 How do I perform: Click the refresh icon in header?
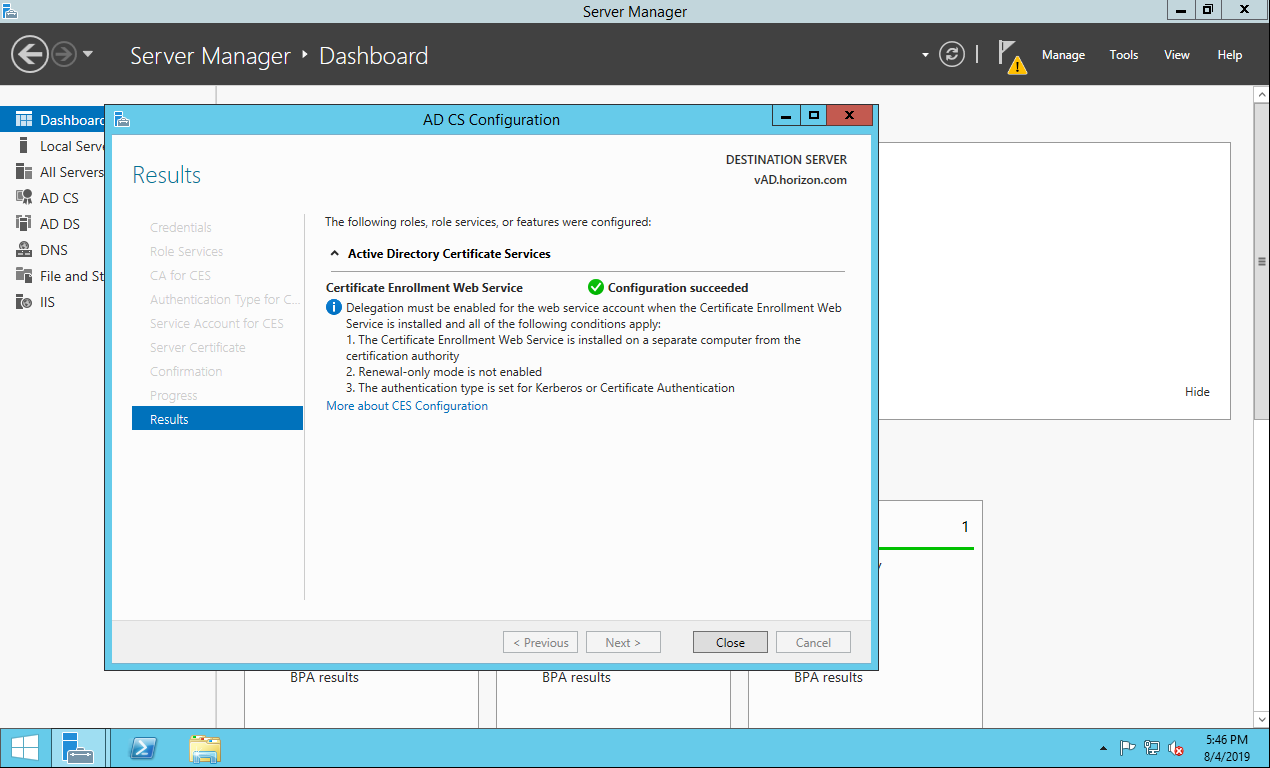coord(952,55)
